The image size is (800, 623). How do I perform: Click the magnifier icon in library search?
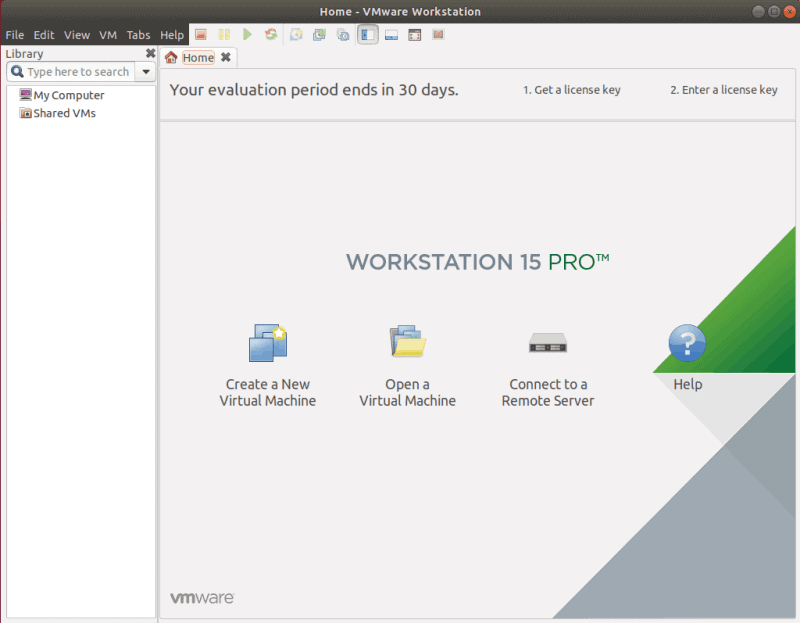click(17, 71)
